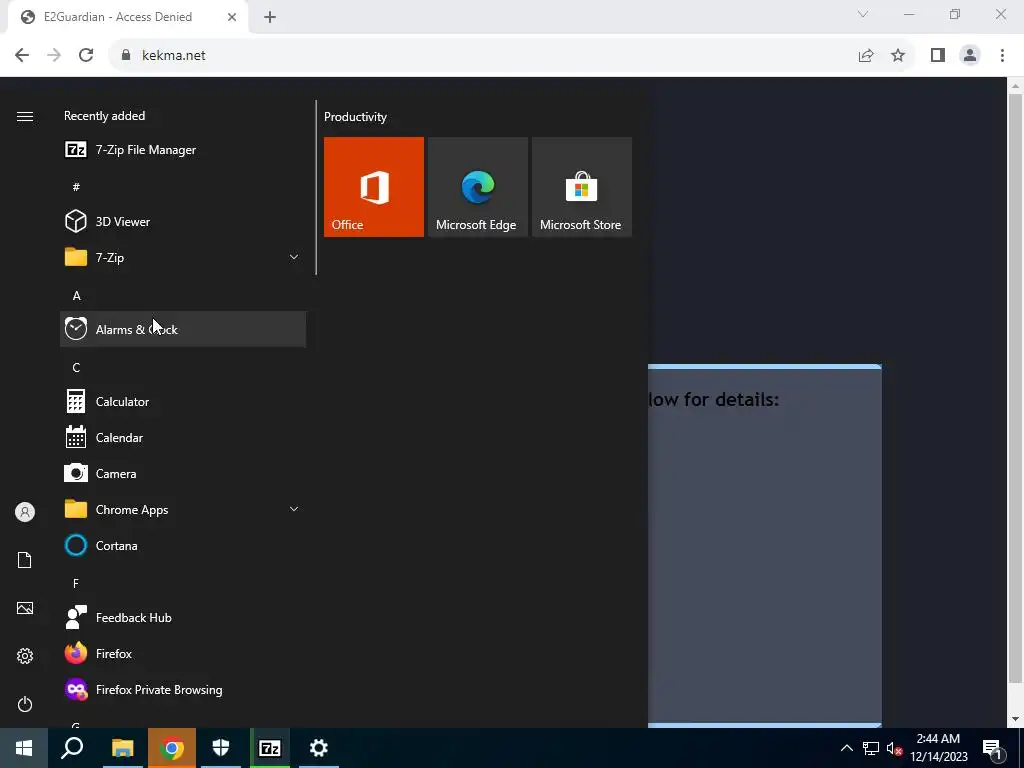Click the 'F' letter header in app list

click(x=76, y=583)
